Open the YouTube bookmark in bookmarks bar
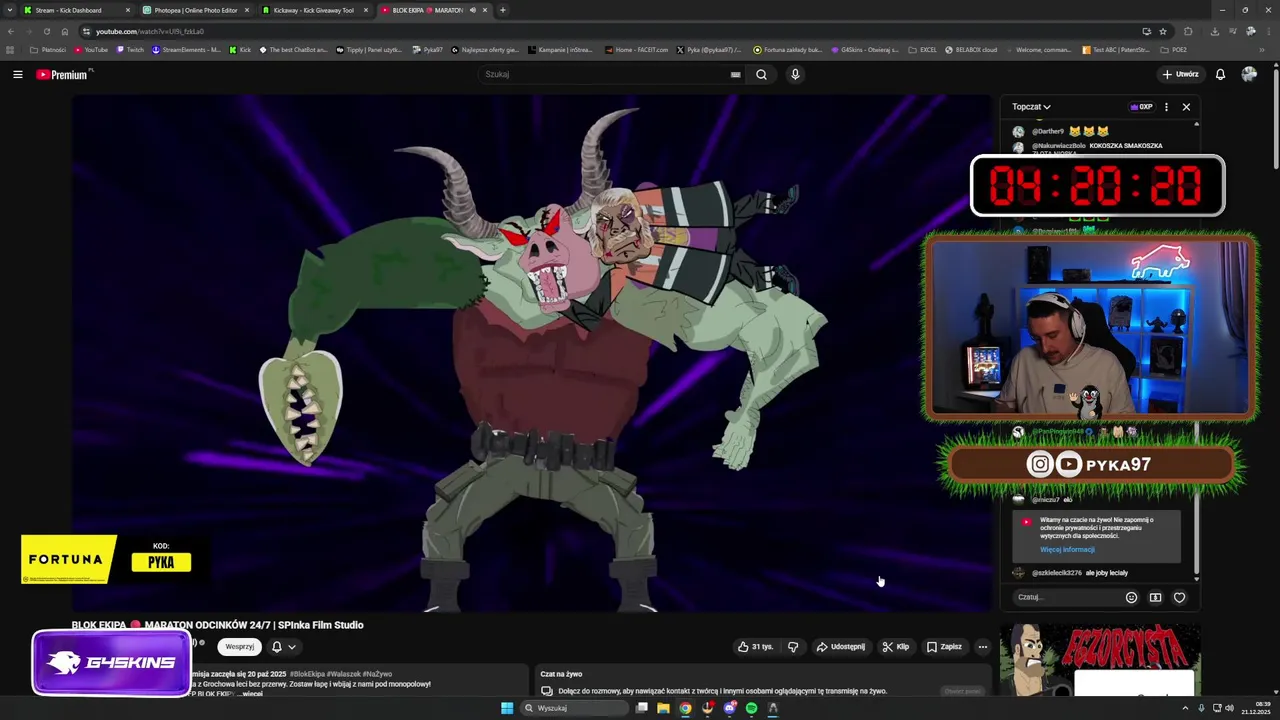Viewport: 1280px width, 720px height. pos(91,49)
